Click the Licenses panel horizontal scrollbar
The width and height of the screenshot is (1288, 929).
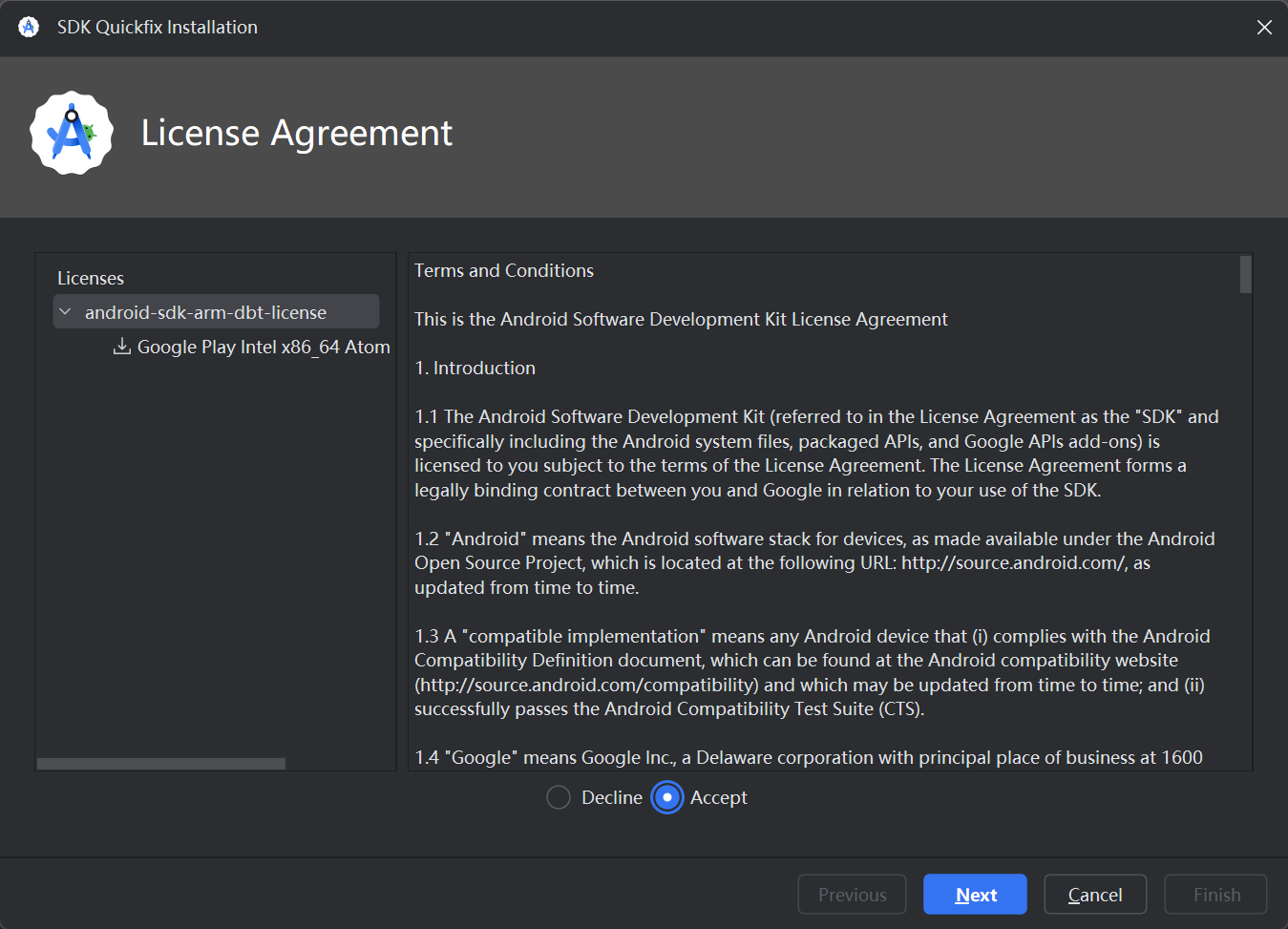(161, 764)
